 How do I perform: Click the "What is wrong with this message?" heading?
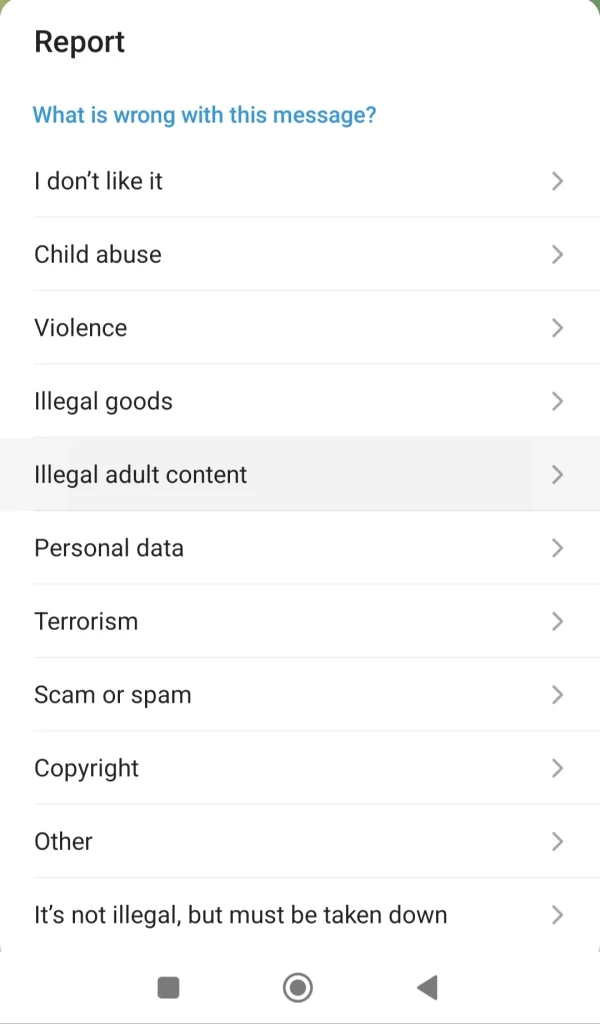click(x=204, y=115)
